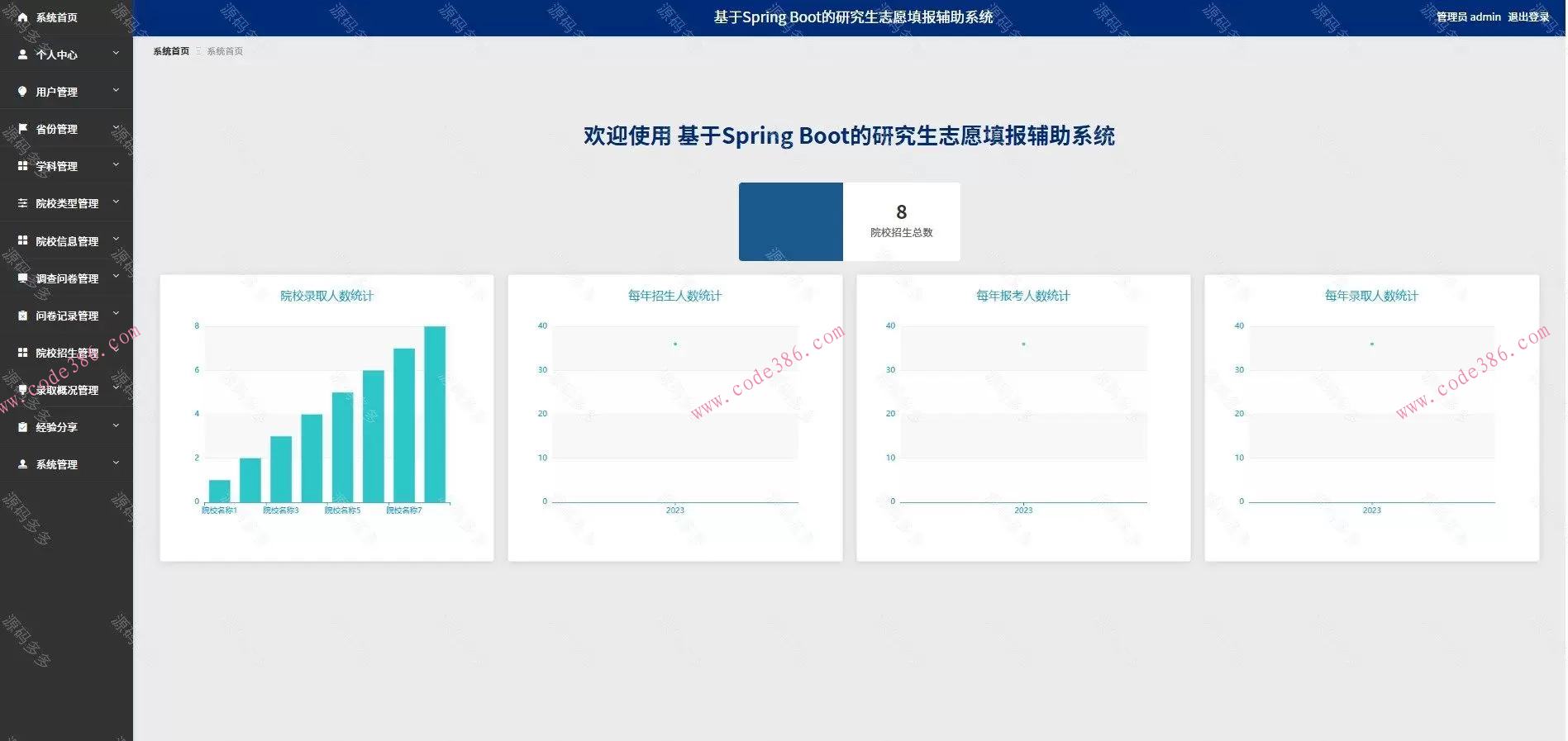Viewport: 1568px width, 741px height.
Task: Click the data point in 每年录取人数统计 chart
Action: 1372,344
